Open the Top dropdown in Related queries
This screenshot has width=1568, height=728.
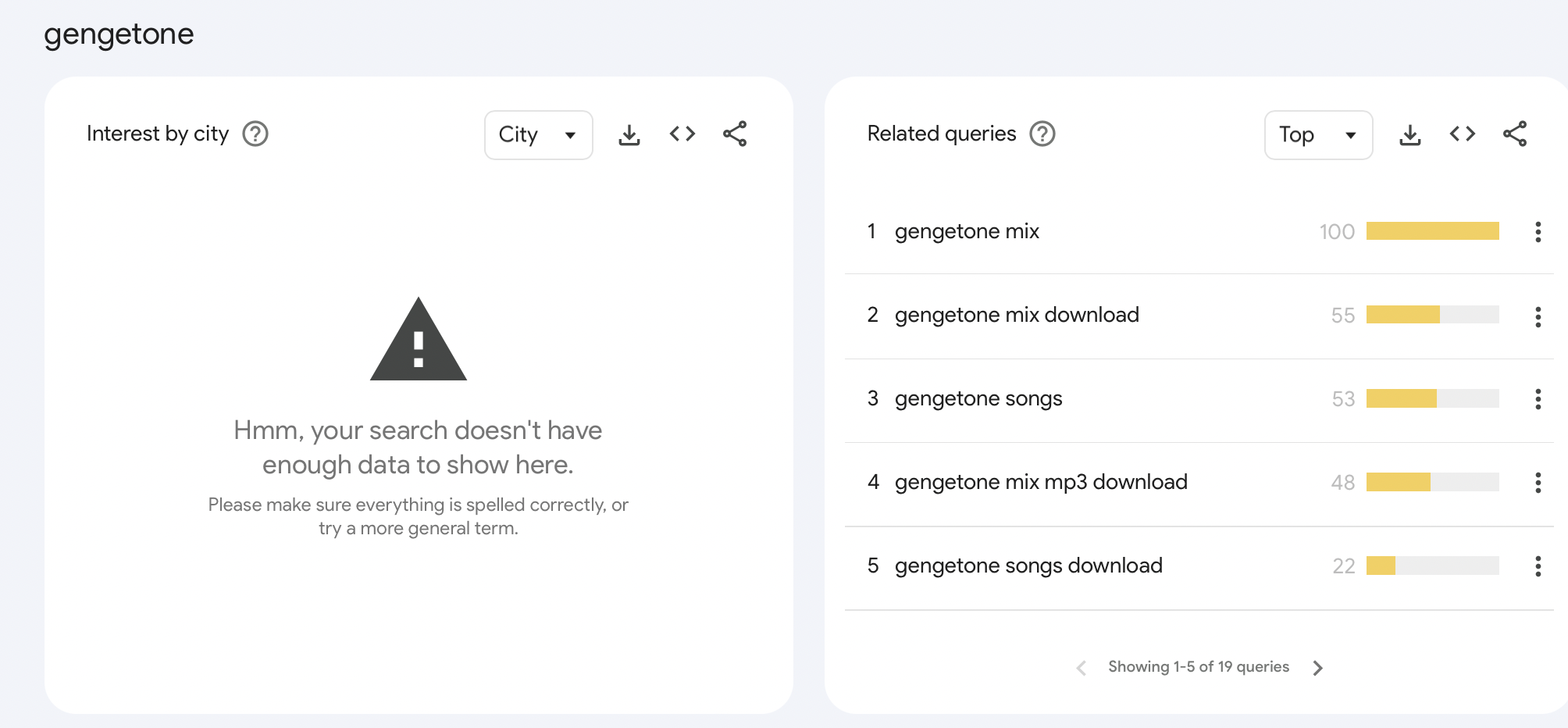pos(1318,135)
